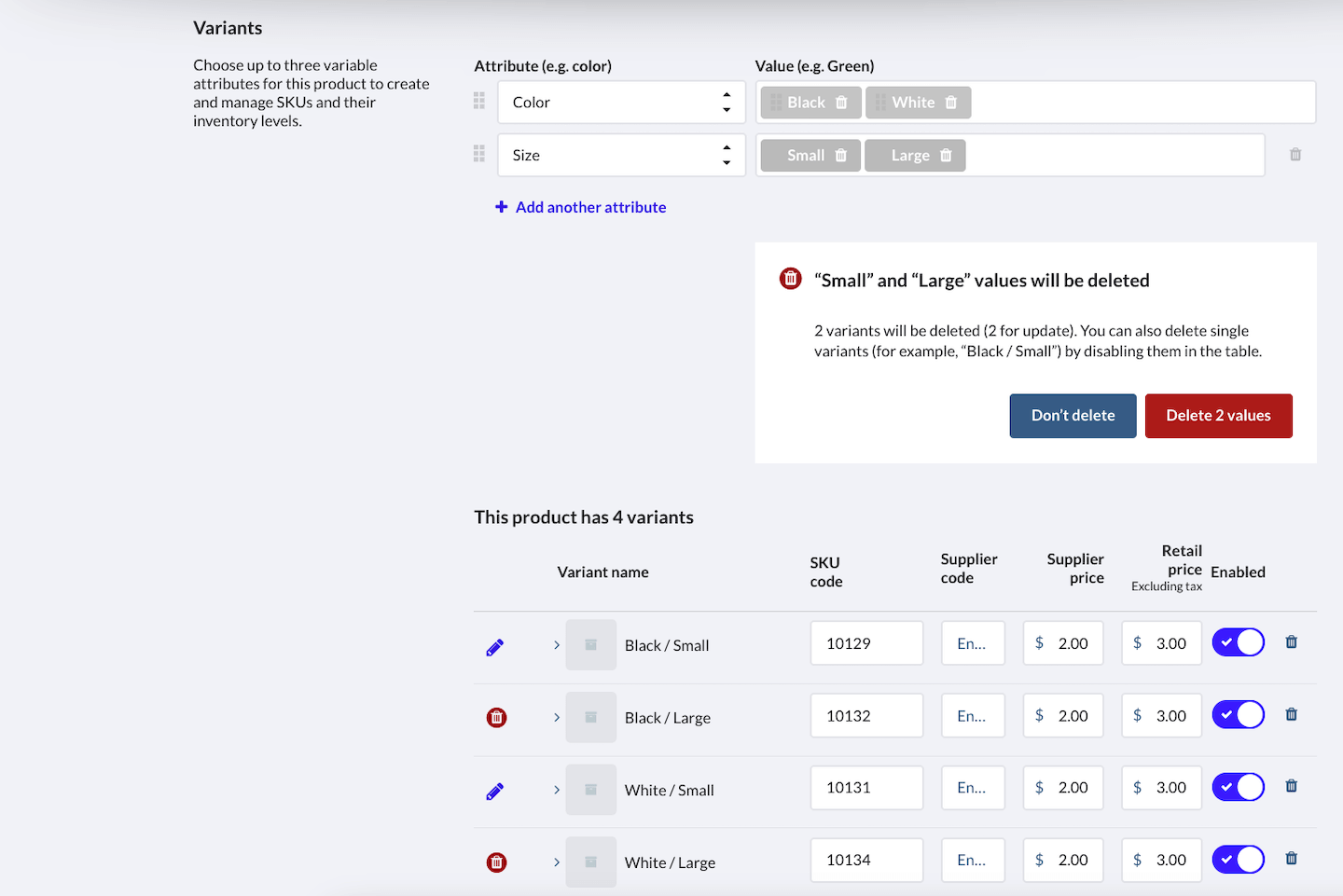This screenshot has width=1343, height=896.
Task: Expand the White / Small variant details
Action: pyautogui.click(x=557, y=790)
